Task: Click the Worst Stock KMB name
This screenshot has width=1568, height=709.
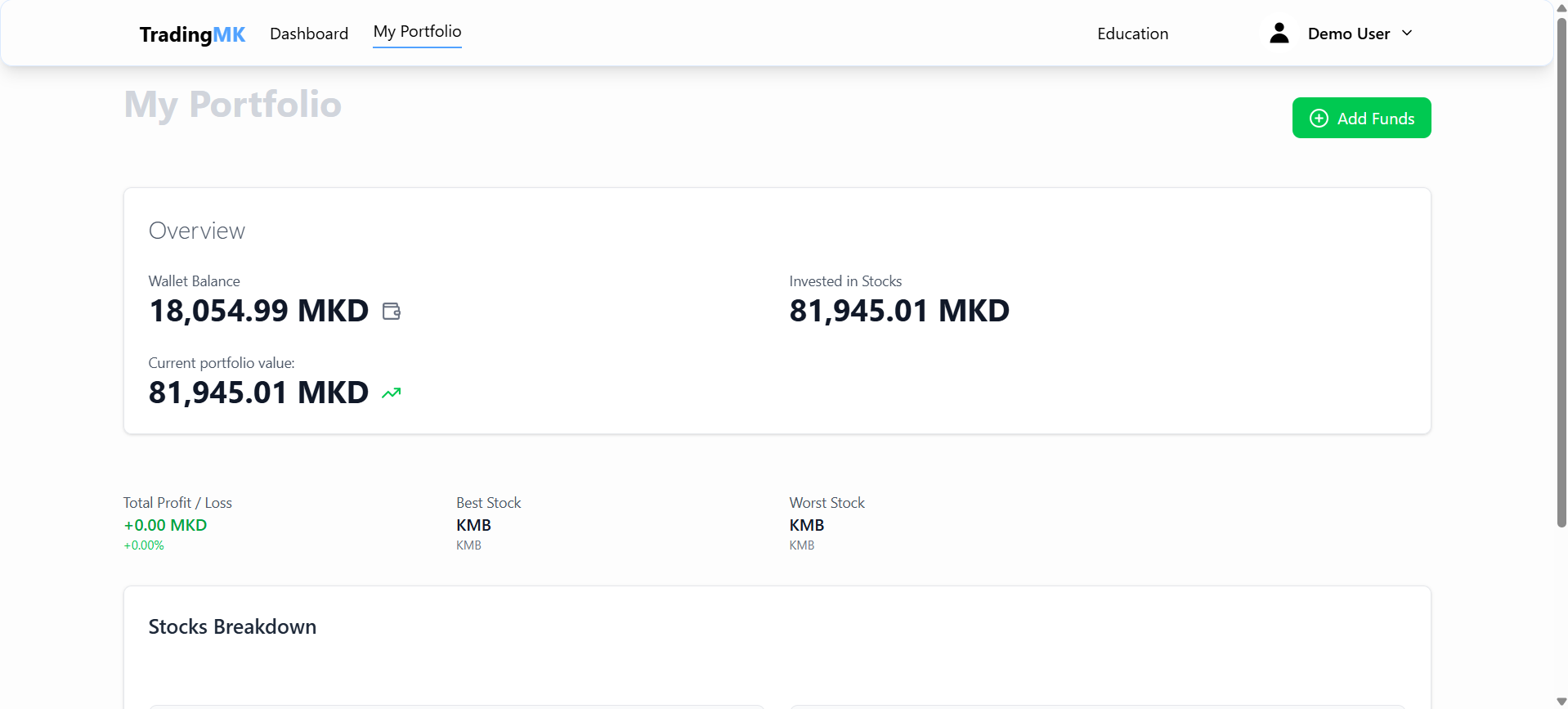Action: (806, 525)
